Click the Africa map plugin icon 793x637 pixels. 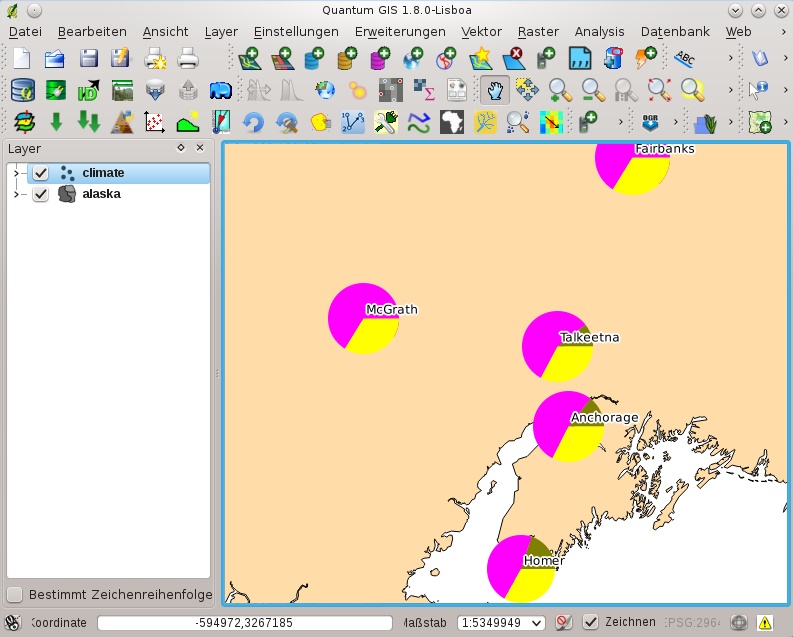point(452,122)
